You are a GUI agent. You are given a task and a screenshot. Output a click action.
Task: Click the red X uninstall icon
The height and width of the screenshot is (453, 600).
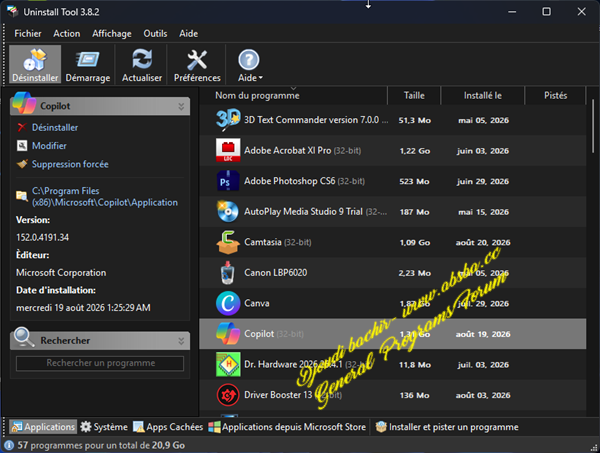point(22,127)
